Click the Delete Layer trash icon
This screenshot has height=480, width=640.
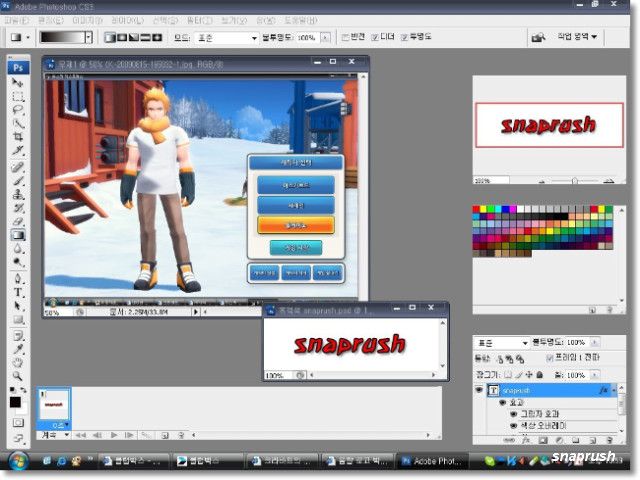click(609, 440)
